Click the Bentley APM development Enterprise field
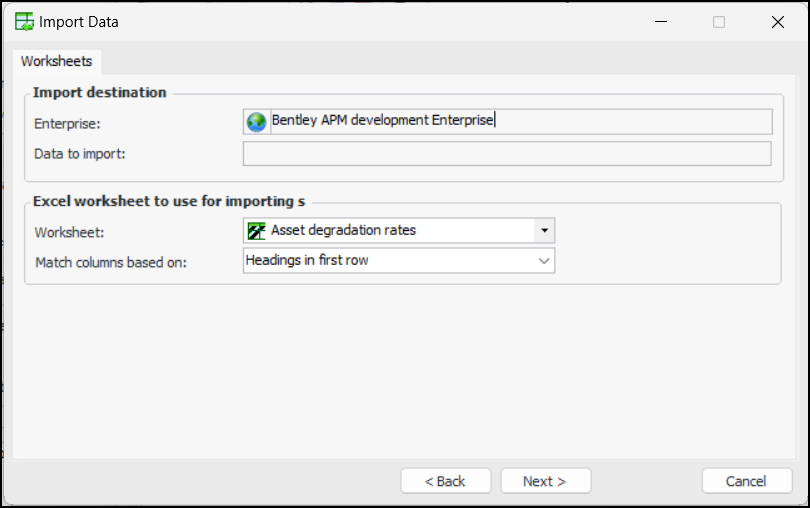 [x=520, y=121]
